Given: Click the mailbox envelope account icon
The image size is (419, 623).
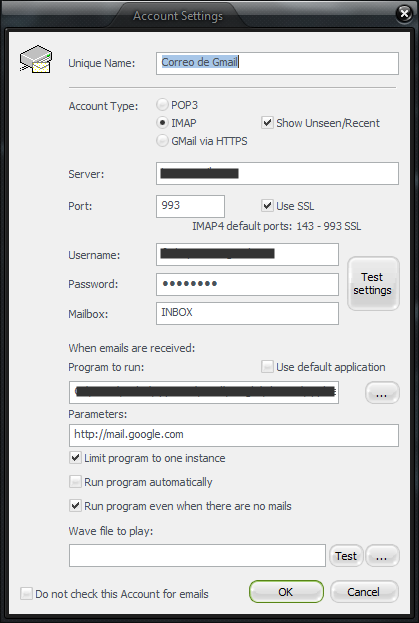Looking at the screenshot, I should click(36, 59).
